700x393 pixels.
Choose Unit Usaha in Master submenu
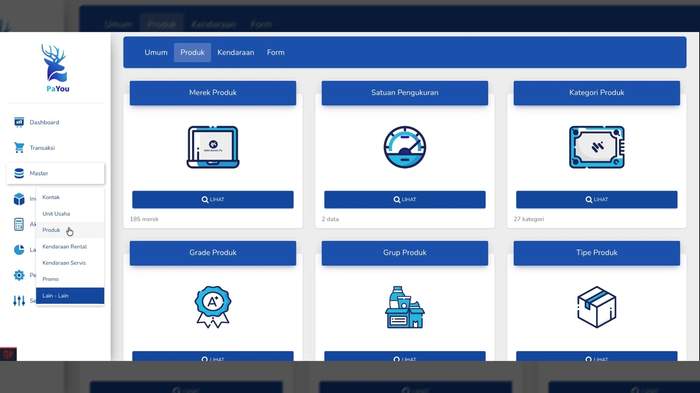tap(70, 213)
